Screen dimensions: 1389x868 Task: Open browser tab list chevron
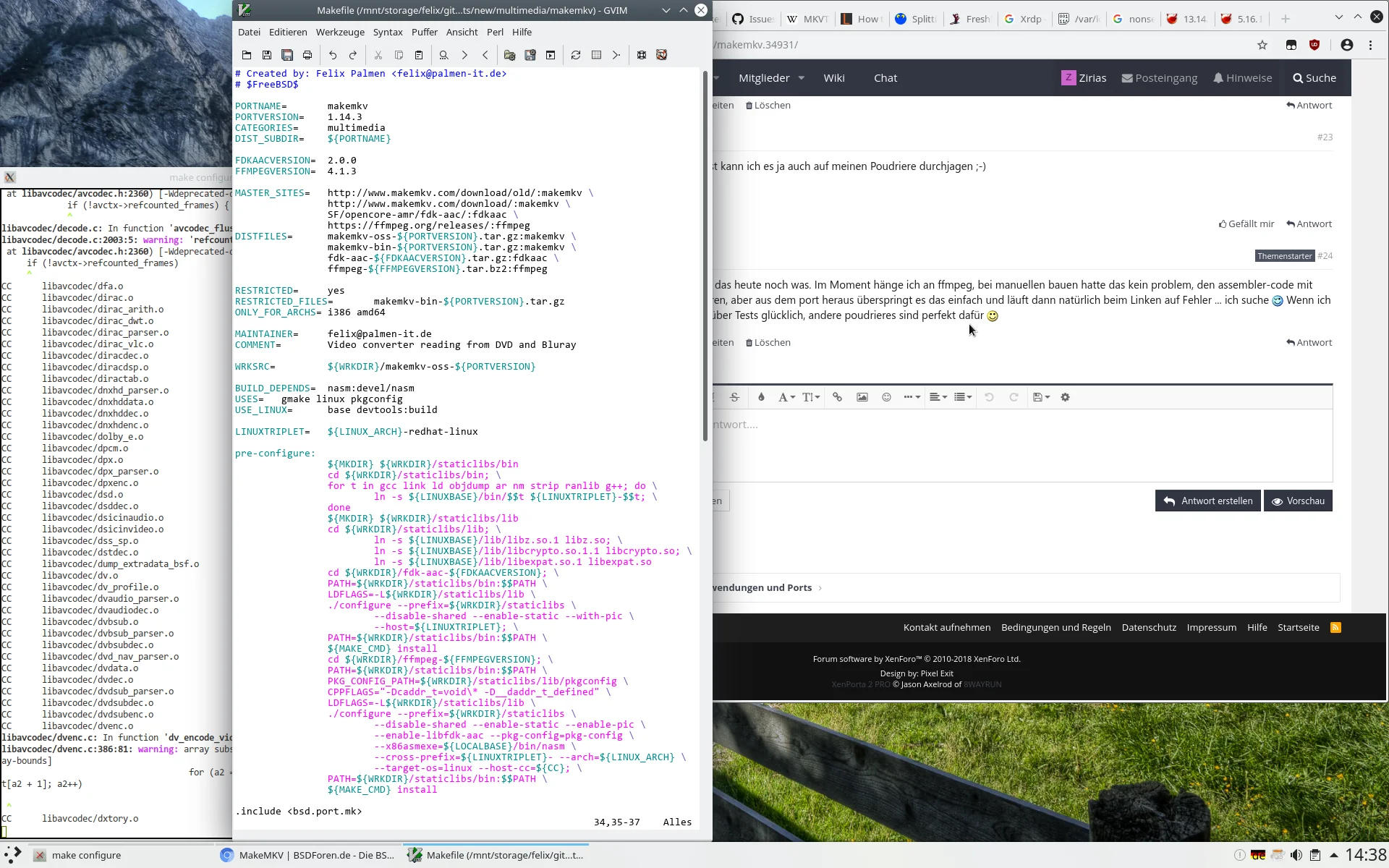pyautogui.click(x=1338, y=18)
